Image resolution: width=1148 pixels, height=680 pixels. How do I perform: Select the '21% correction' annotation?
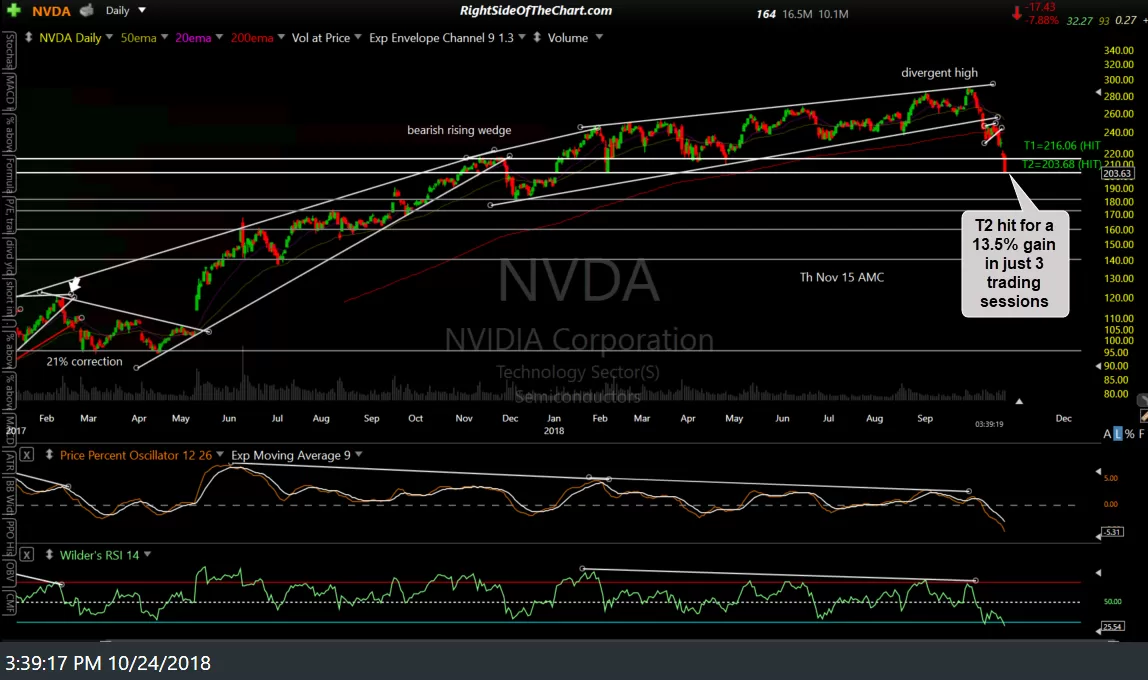pos(84,361)
